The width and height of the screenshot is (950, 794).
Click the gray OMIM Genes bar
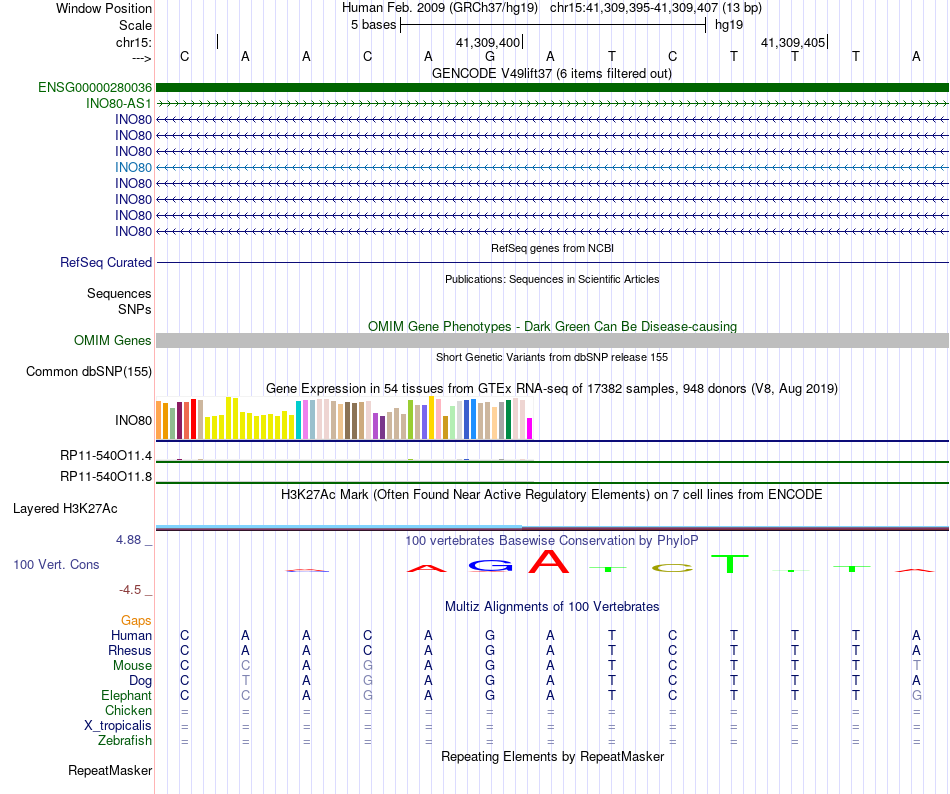tap(552, 340)
